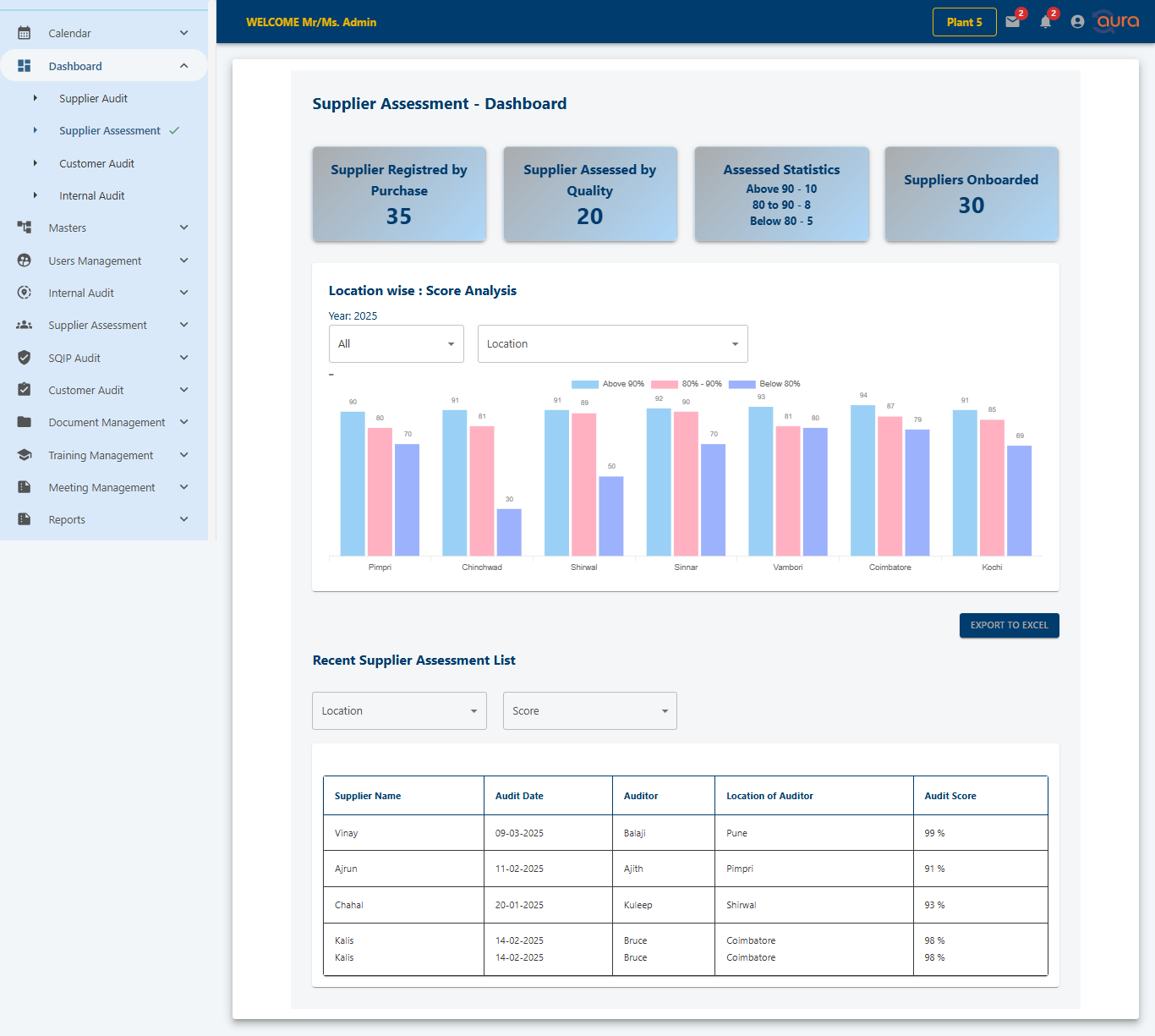Open Customer Audit dashboard submenu item

click(96, 163)
